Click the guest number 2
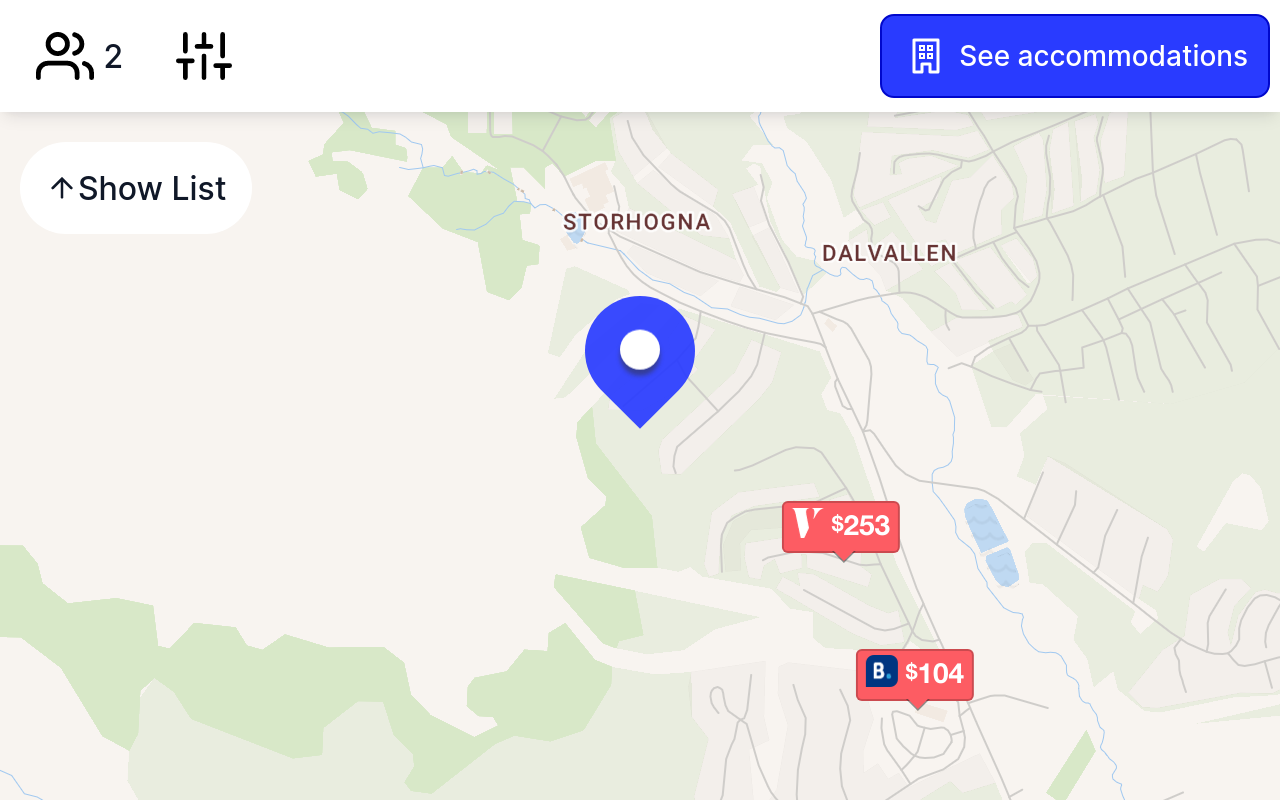 coord(113,57)
